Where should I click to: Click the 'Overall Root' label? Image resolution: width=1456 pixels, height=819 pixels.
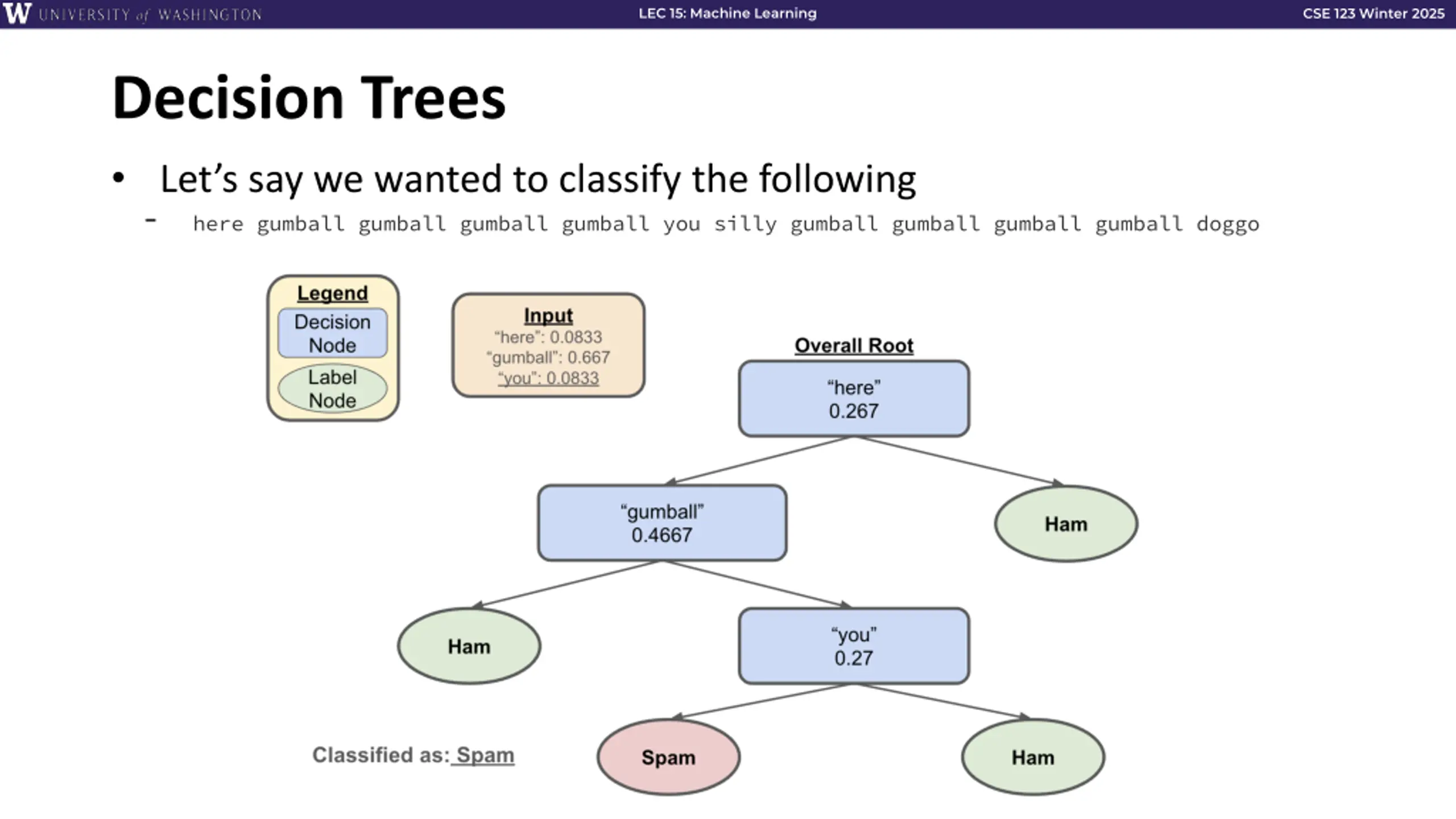pos(854,346)
